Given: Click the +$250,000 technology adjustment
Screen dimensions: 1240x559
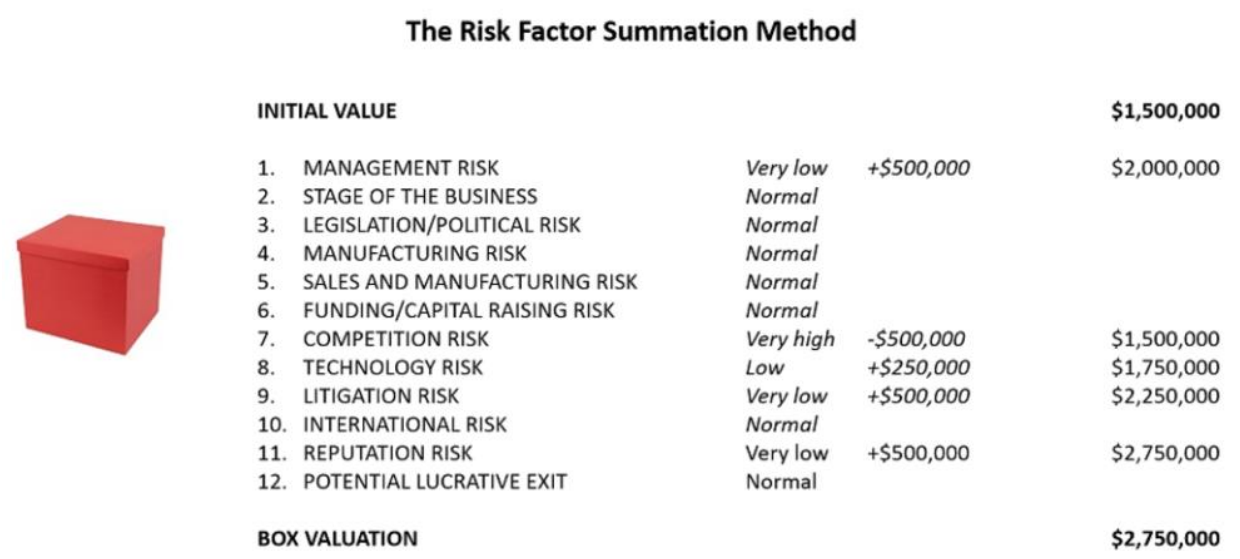Looking at the screenshot, I should point(918,368).
